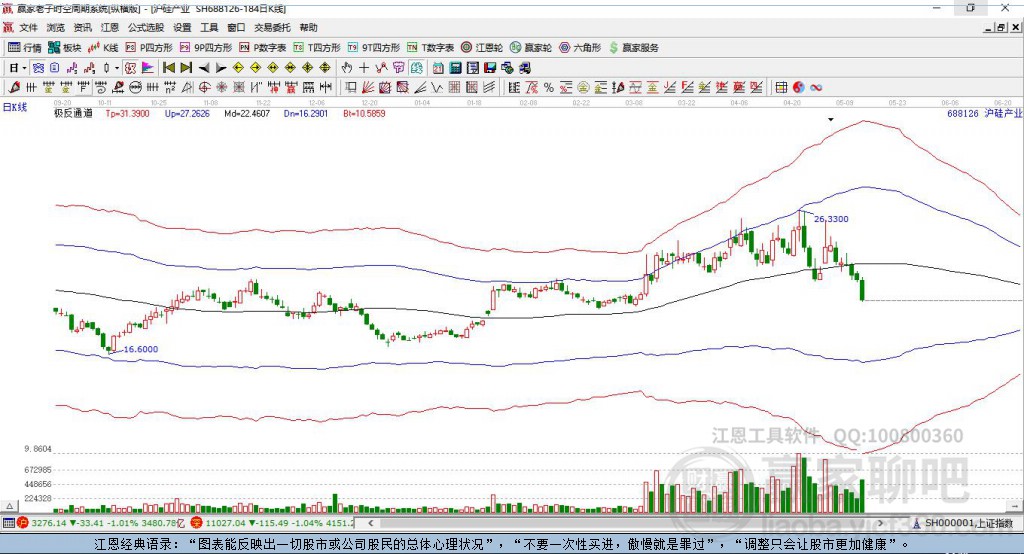The width and height of the screenshot is (1024, 554).
Task: Click the 688126 沪硅产业 stock label
Action: 984,114
